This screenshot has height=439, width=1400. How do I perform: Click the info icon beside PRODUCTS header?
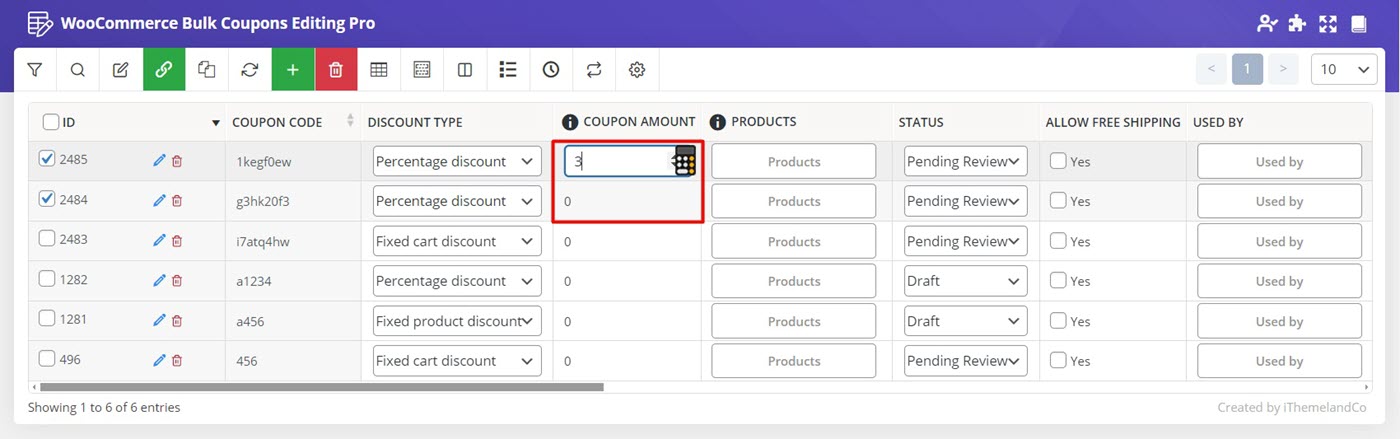coord(717,122)
